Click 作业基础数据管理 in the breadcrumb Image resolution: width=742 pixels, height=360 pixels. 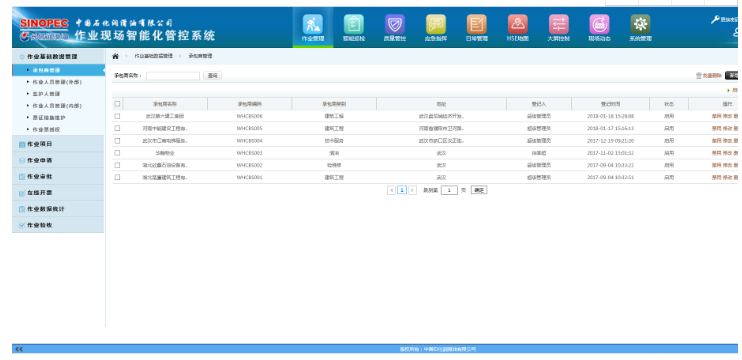153,56
